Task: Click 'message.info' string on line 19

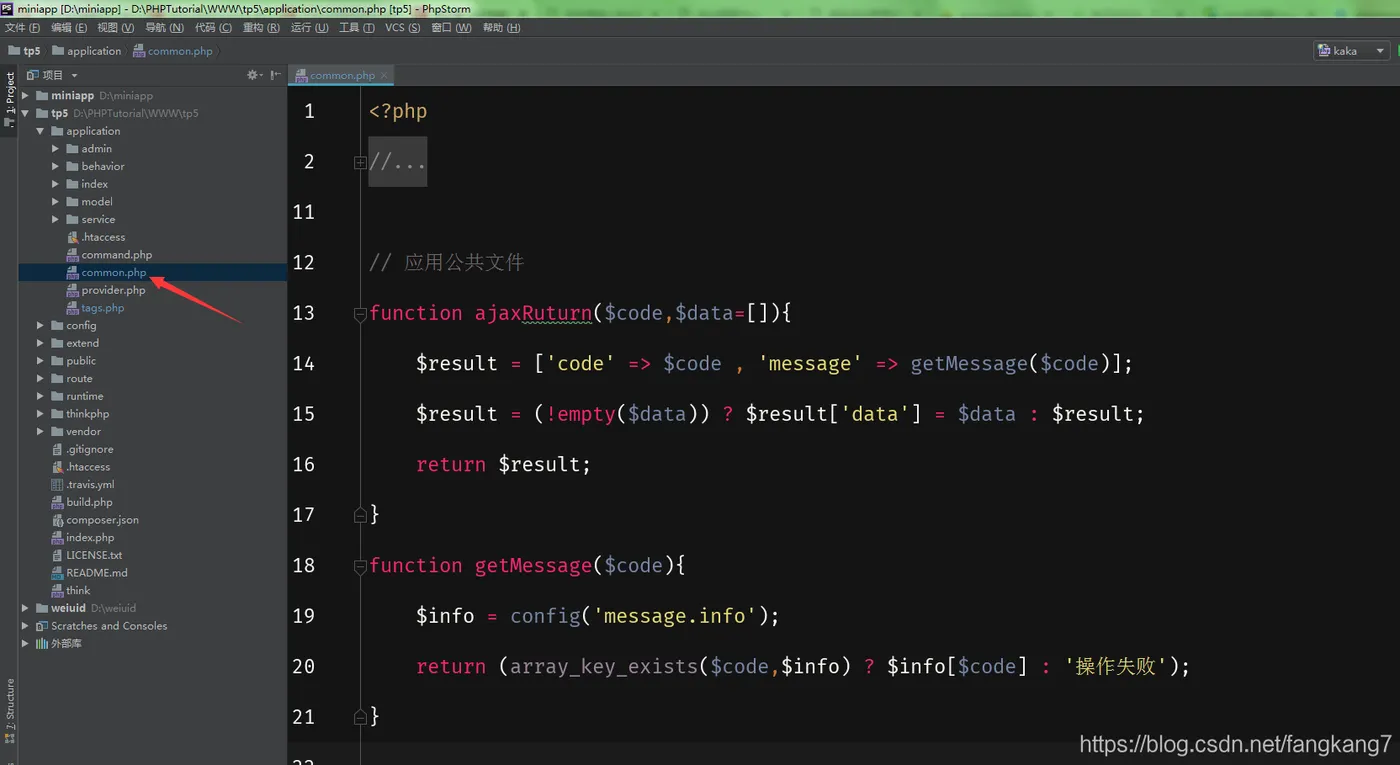Action: point(675,615)
